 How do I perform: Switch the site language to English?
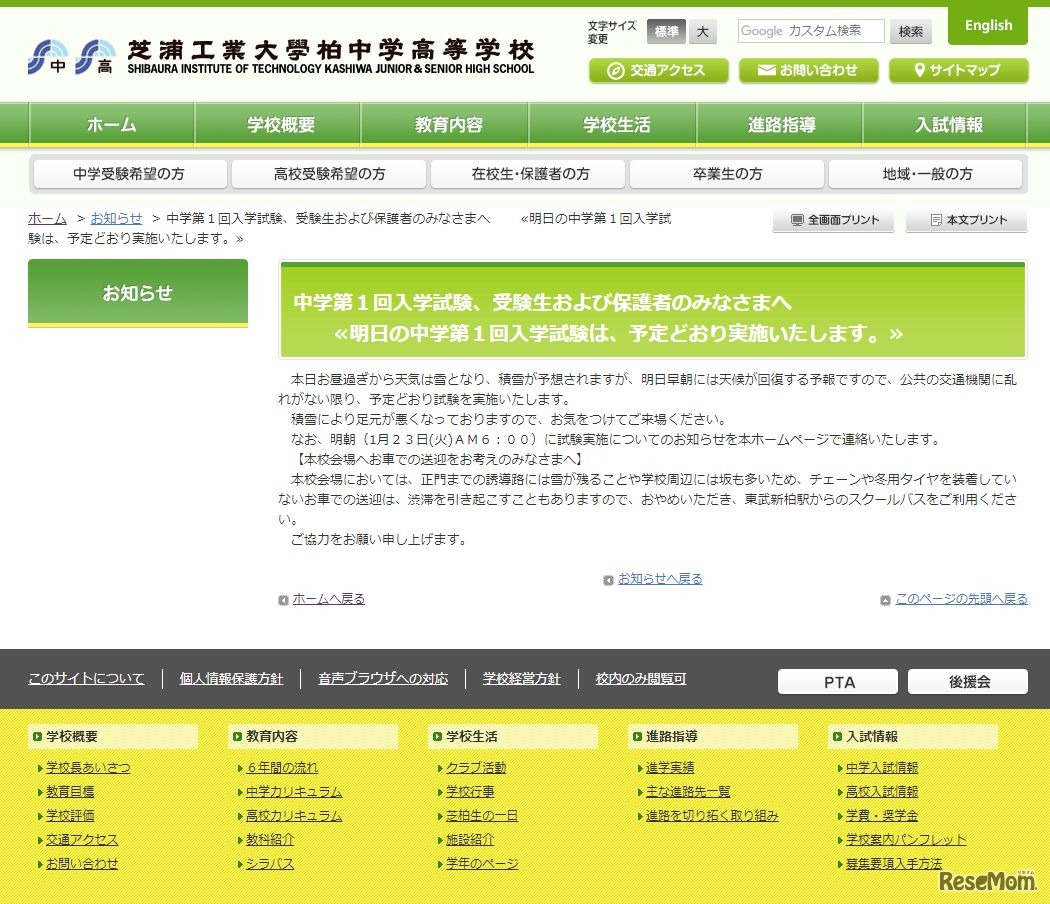click(x=987, y=26)
